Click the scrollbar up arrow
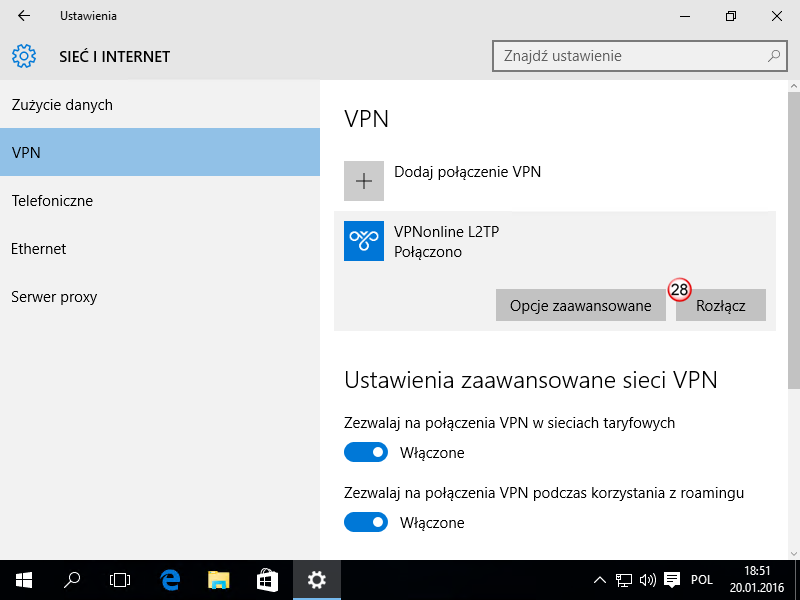The height and width of the screenshot is (600, 800). (794, 86)
